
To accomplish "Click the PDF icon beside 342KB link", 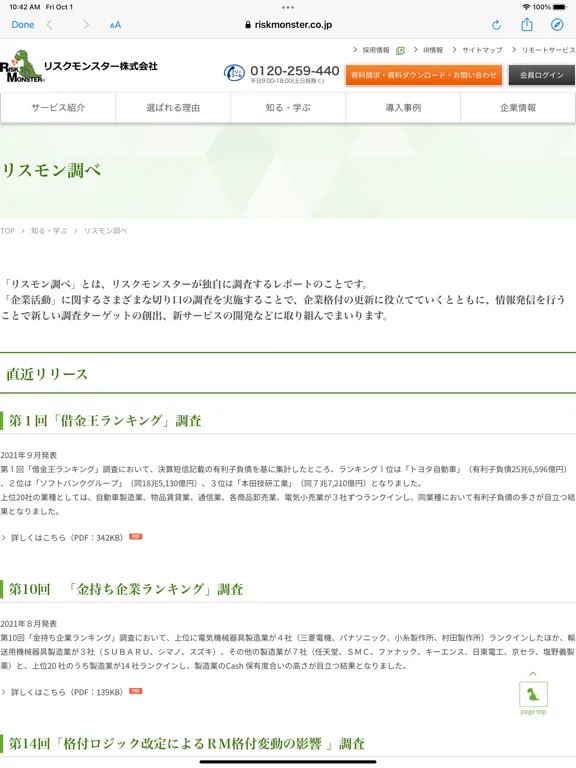I will click(x=136, y=537).
